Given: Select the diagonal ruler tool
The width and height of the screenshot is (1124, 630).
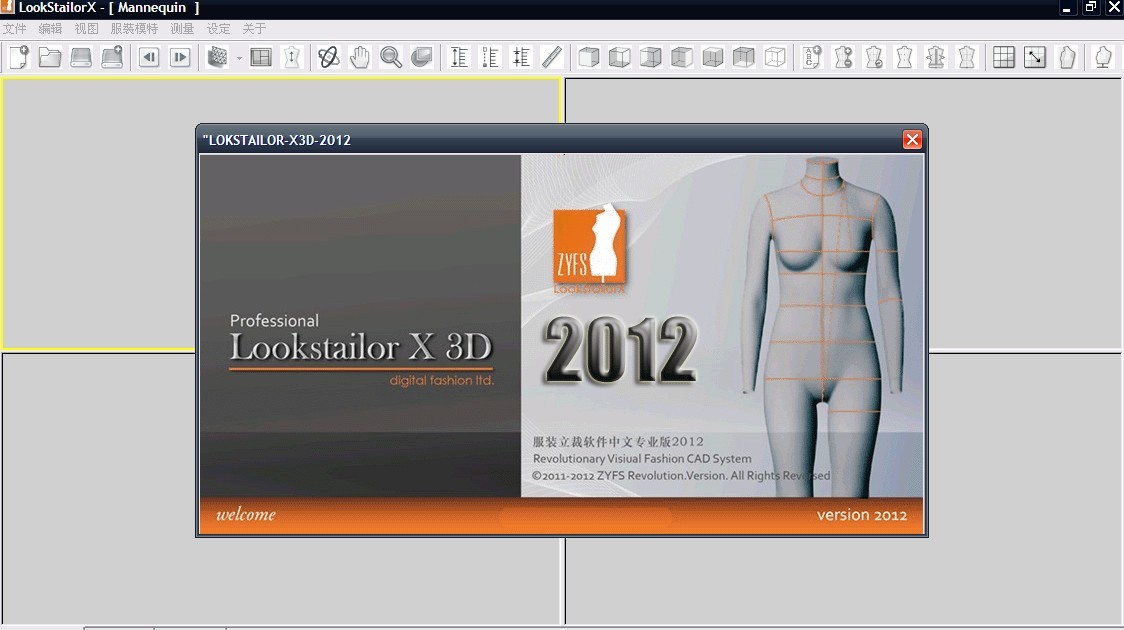Looking at the screenshot, I should tap(552, 57).
